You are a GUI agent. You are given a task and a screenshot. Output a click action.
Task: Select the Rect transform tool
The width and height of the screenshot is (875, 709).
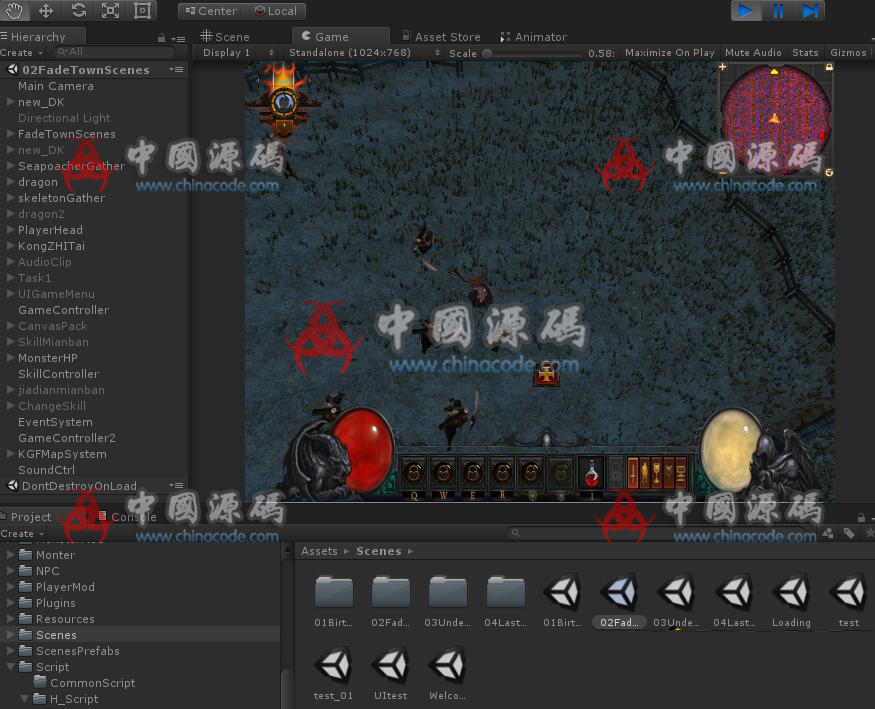tap(142, 11)
